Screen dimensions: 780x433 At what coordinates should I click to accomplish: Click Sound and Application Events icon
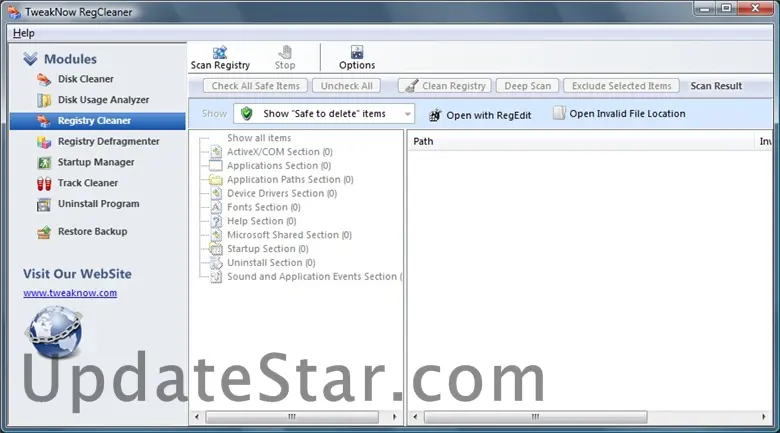click(x=216, y=277)
